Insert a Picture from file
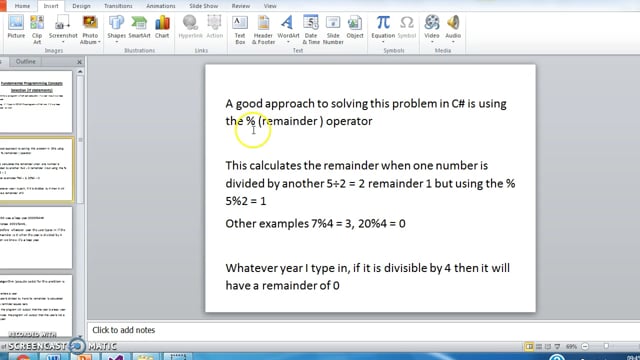 (16, 28)
